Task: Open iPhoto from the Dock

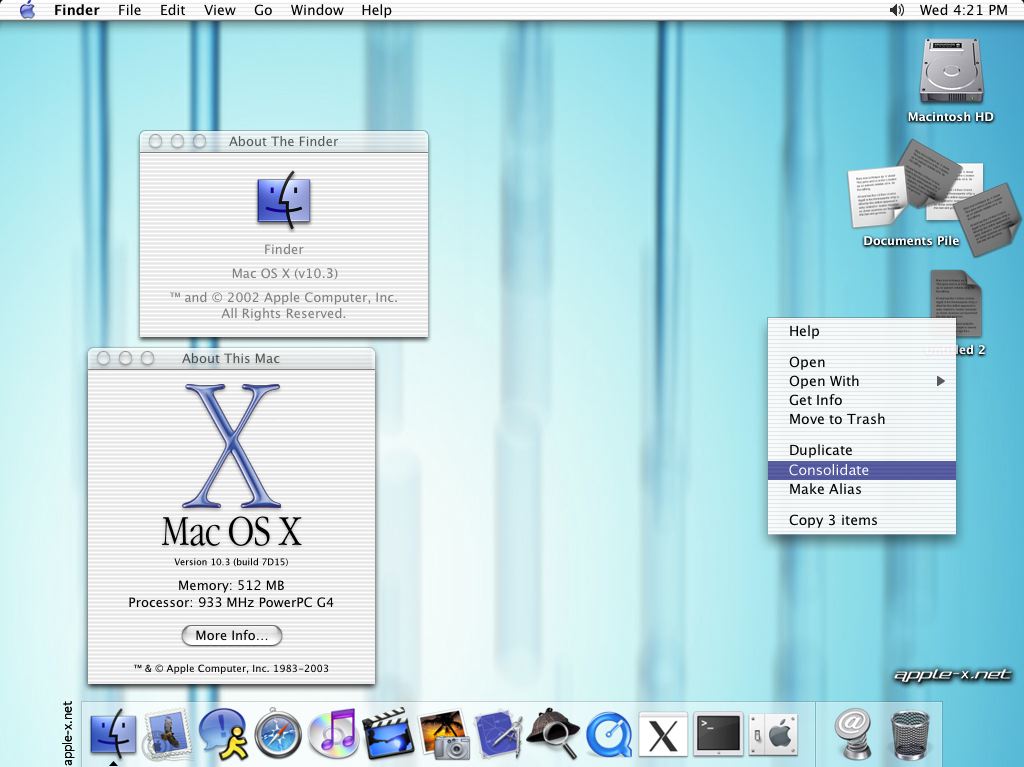Action: point(443,735)
